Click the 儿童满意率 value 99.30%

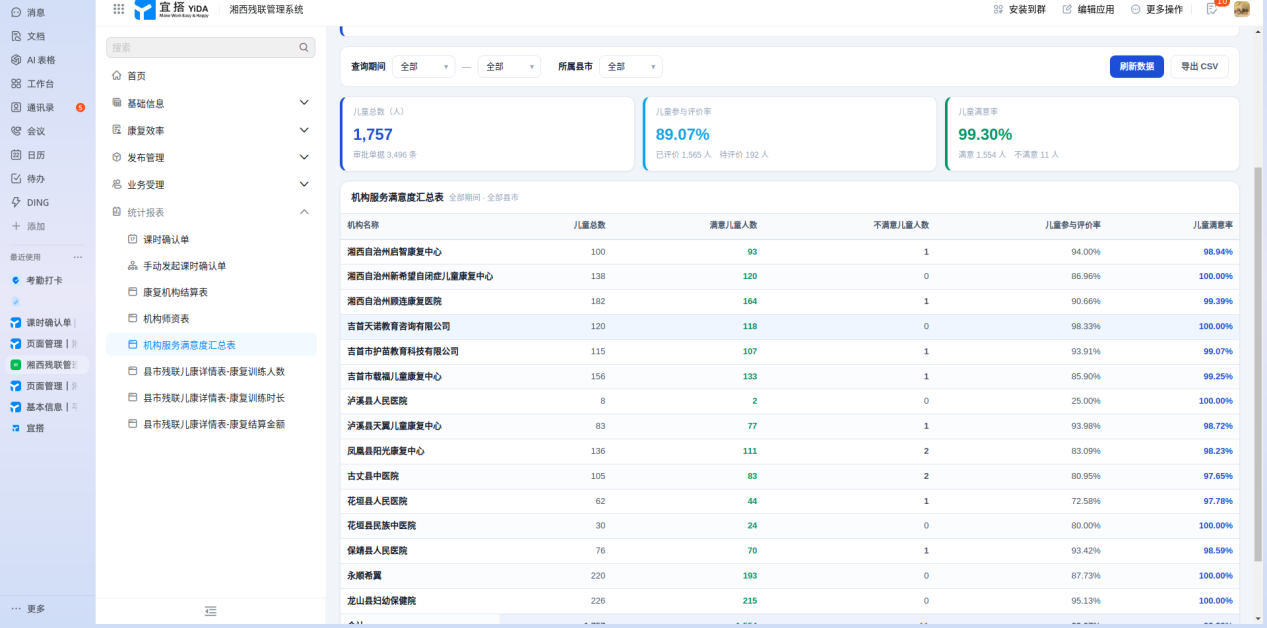(985, 134)
